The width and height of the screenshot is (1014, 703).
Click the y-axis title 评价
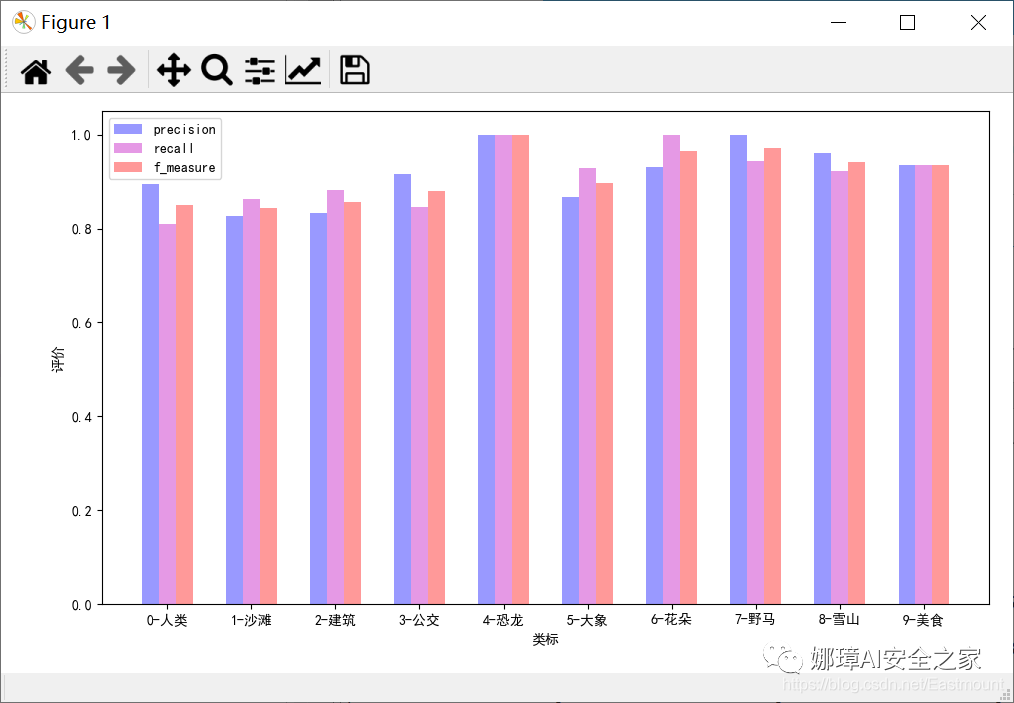click(58, 360)
